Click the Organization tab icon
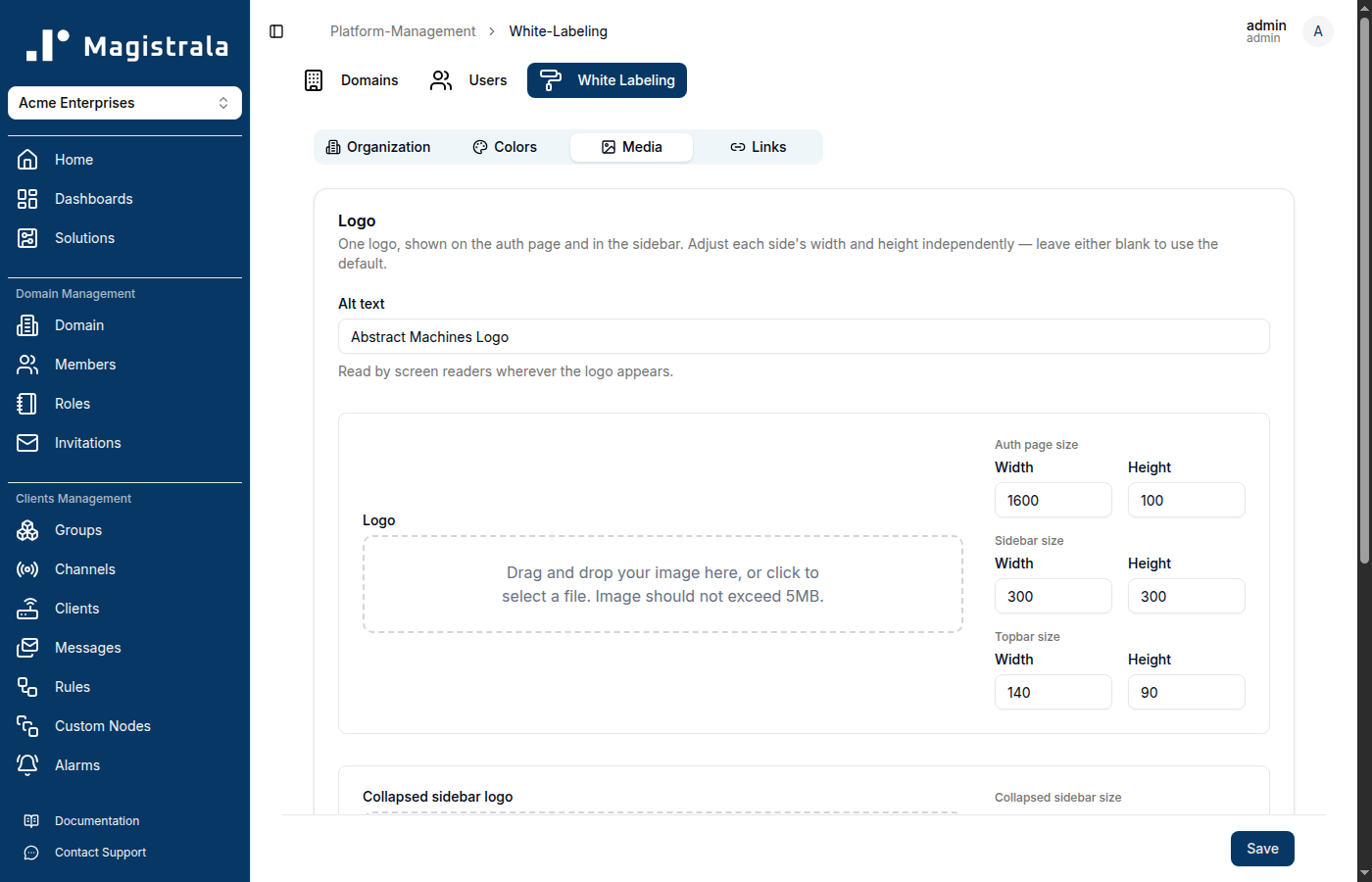Screen dimensions: 1372x882 click(x=333, y=147)
